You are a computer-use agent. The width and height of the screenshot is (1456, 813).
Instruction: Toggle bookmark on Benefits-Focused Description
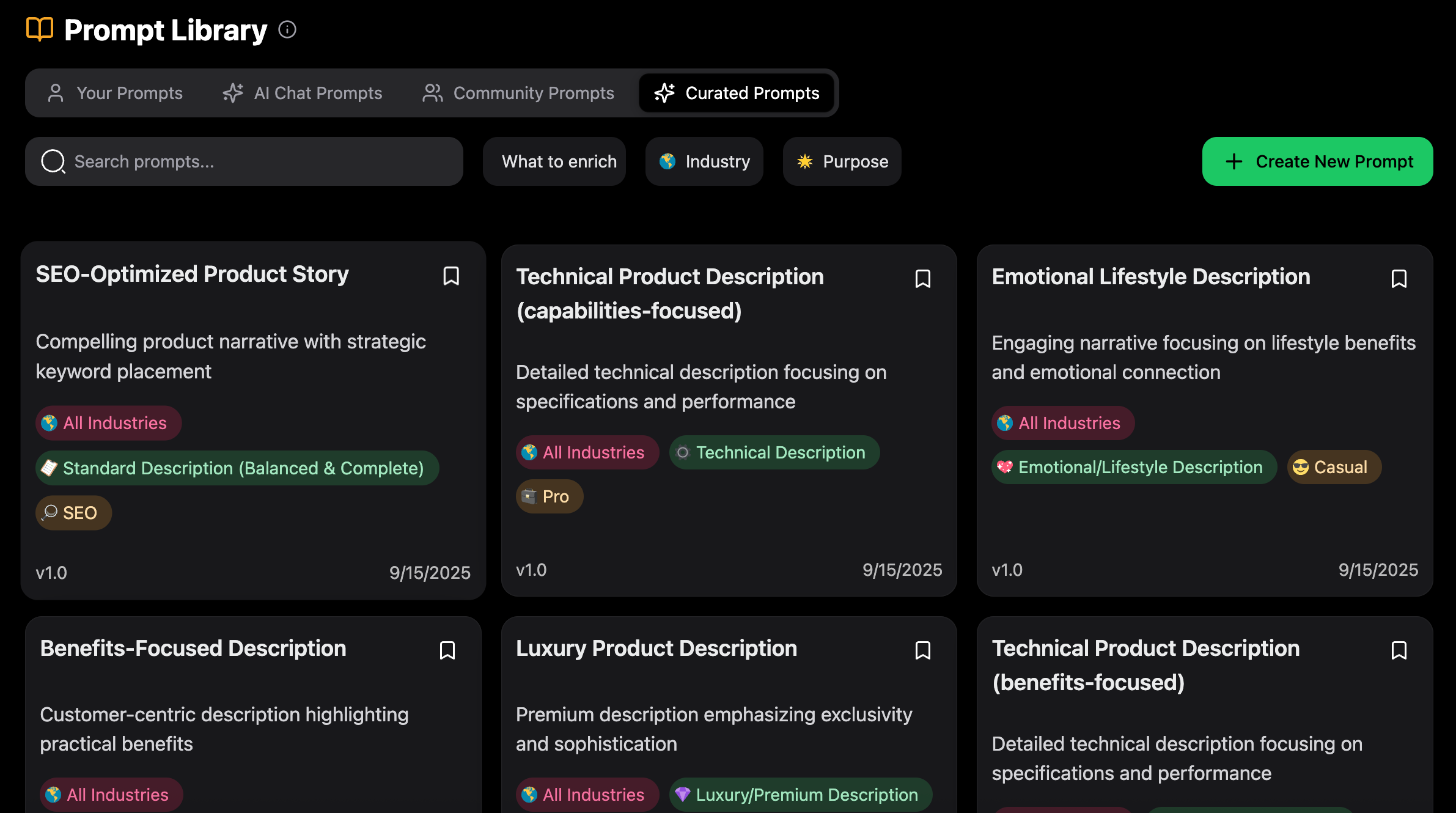coord(447,650)
